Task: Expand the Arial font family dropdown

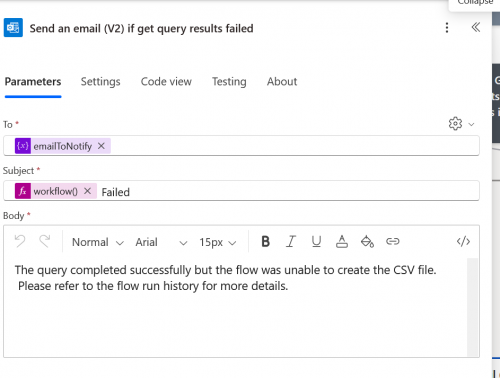Action: click(161, 242)
